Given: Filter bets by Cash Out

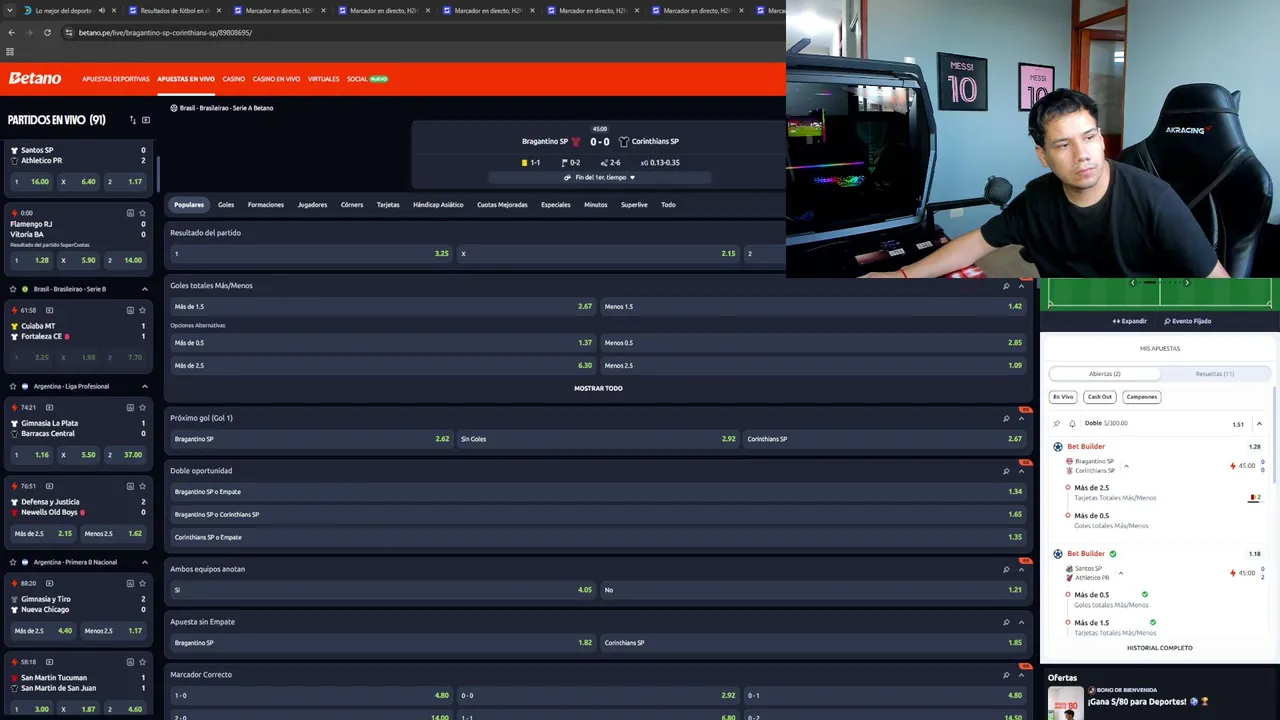Looking at the screenshot, I should [1100, 397].
